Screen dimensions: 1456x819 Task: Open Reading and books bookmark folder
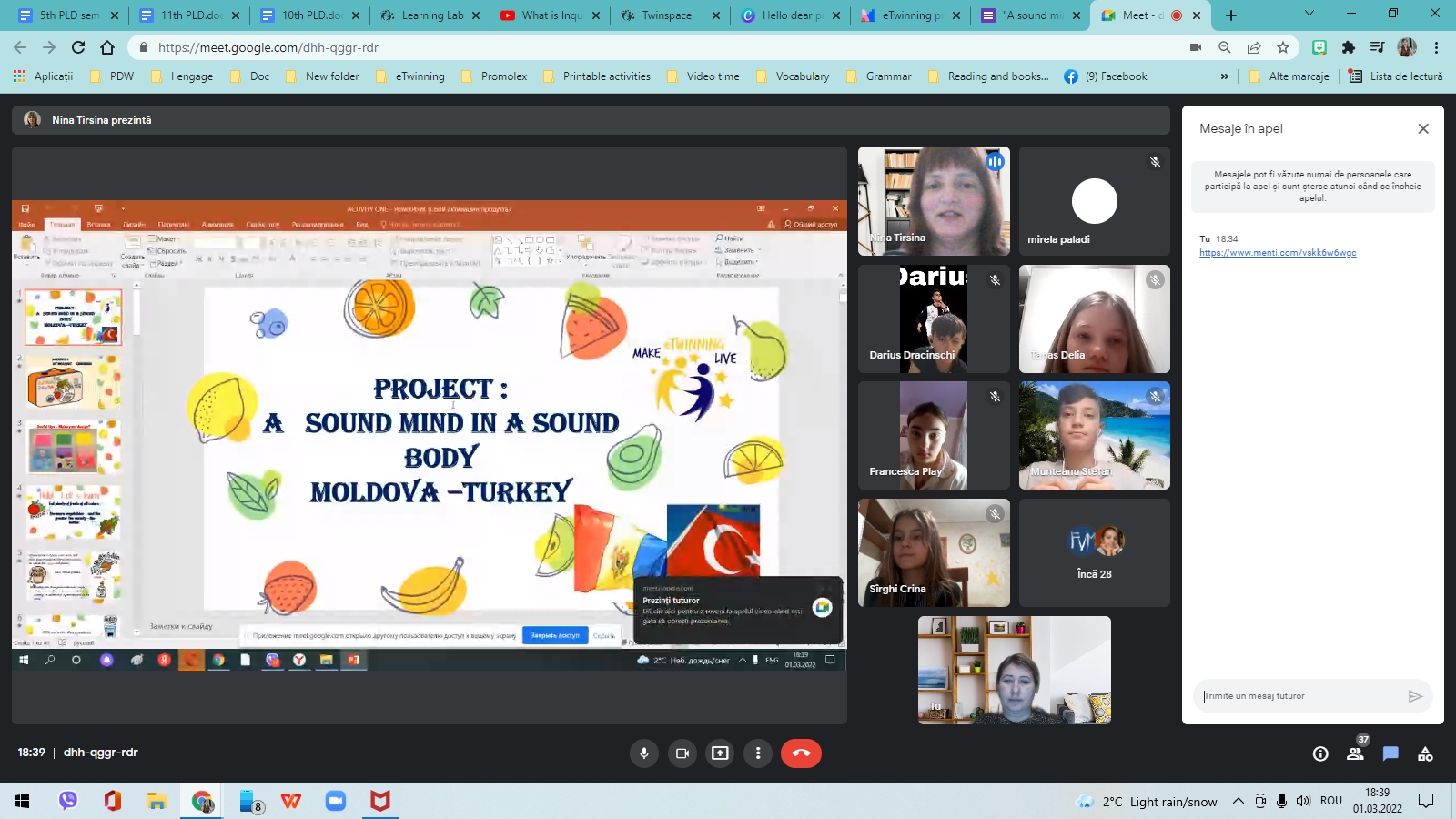pos(988,76)
